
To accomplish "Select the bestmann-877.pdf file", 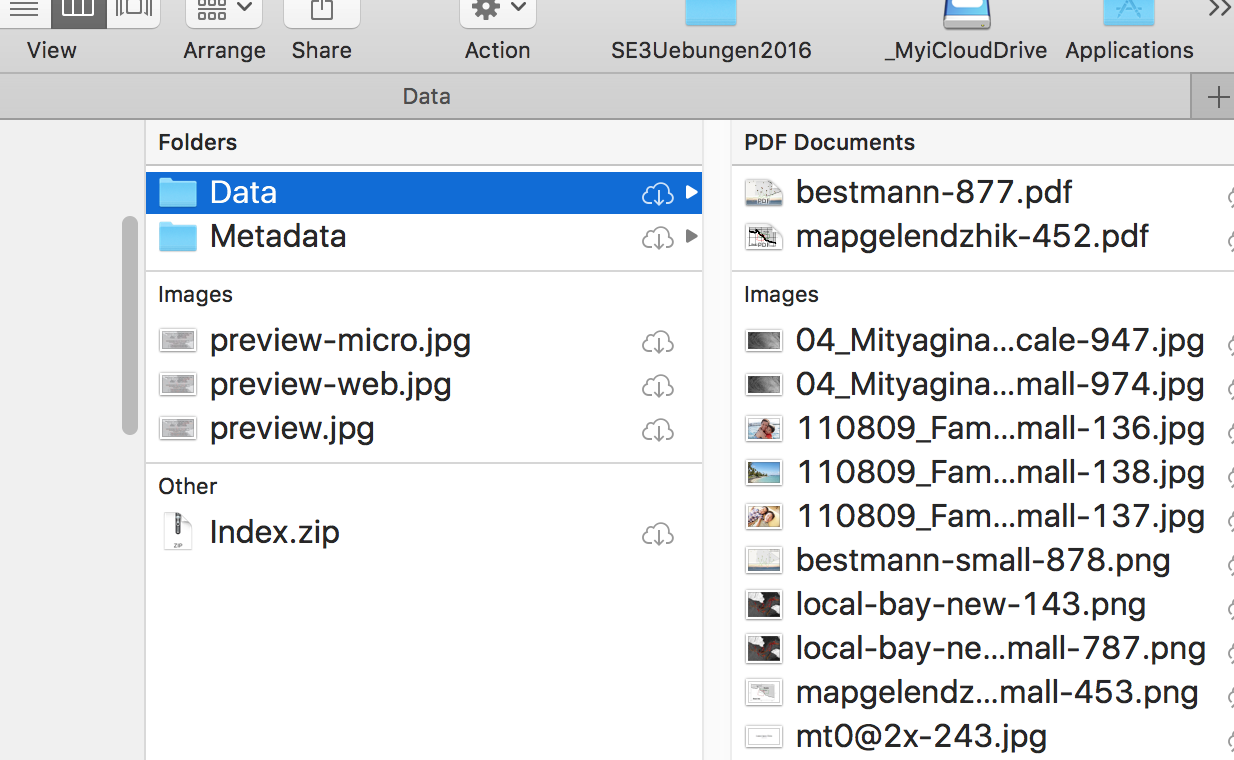I will click(934, 192).
